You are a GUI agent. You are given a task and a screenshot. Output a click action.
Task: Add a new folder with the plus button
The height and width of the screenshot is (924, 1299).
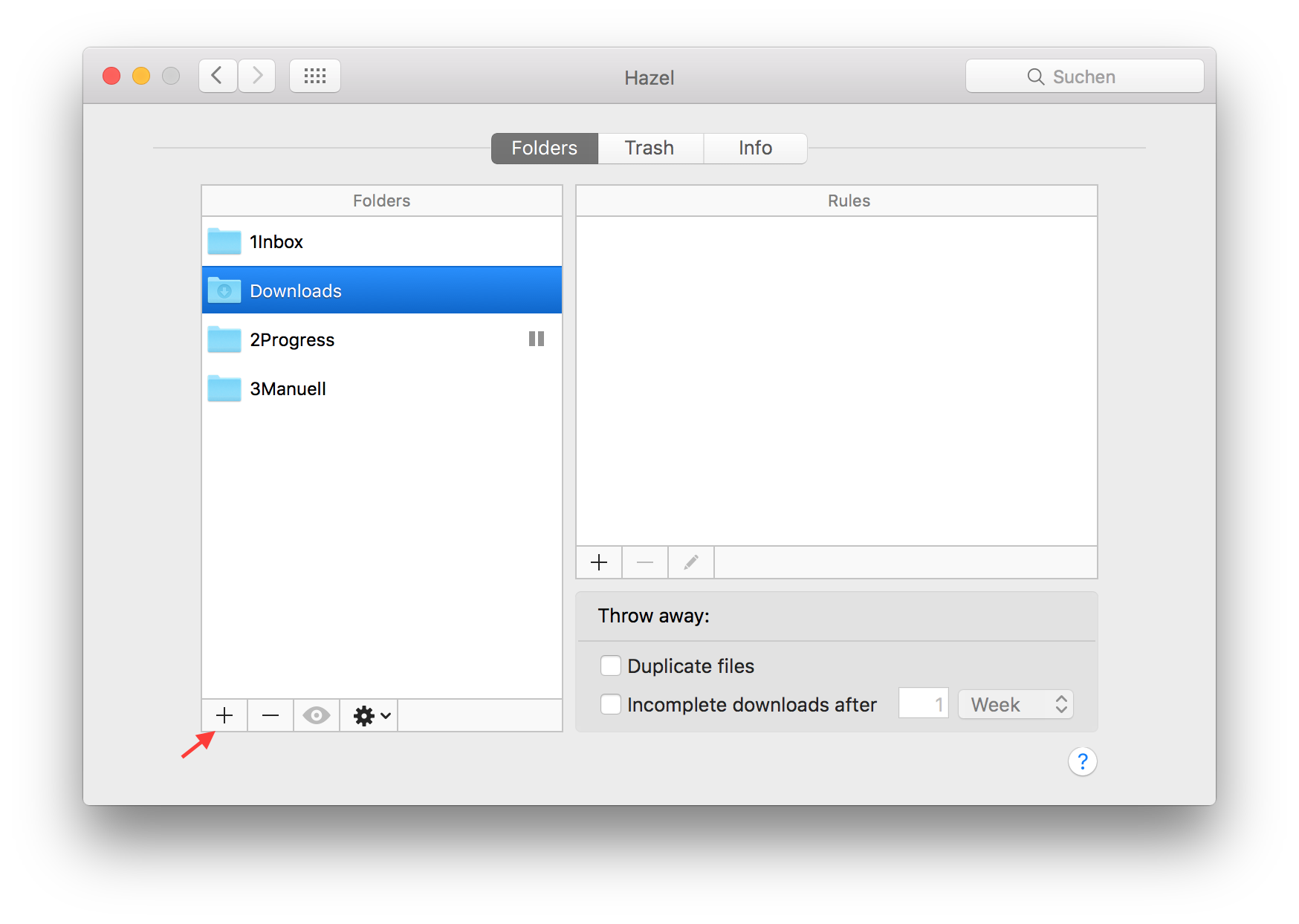tap(224, 715)
